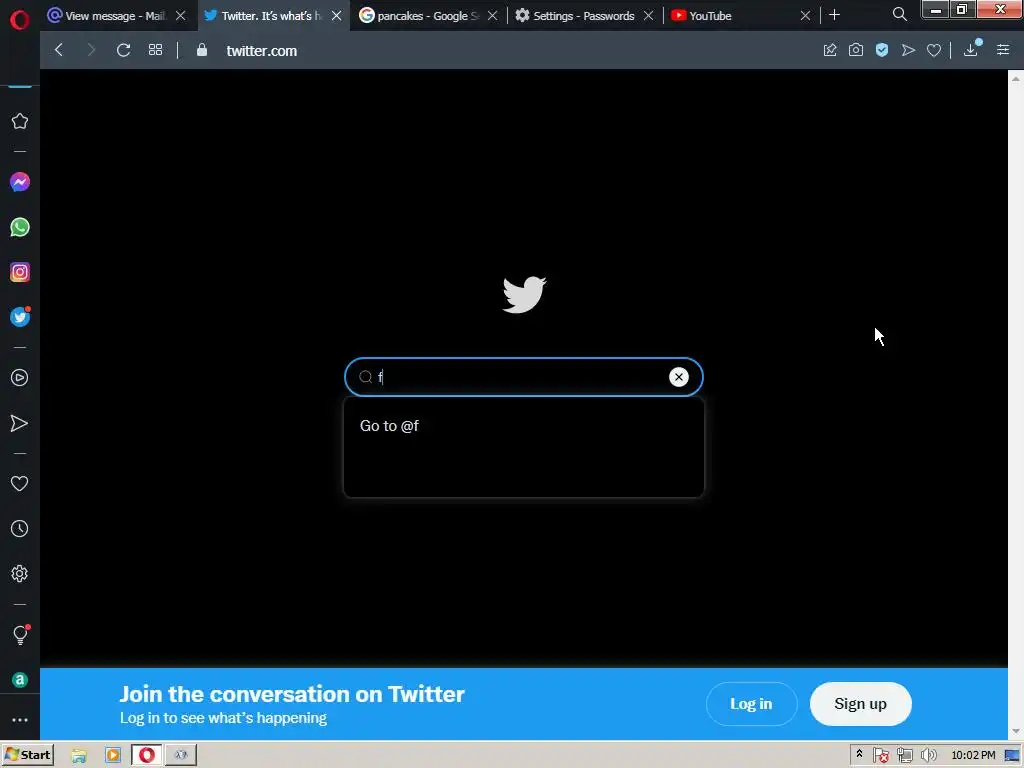Go back to the previous page

(59, 50)
